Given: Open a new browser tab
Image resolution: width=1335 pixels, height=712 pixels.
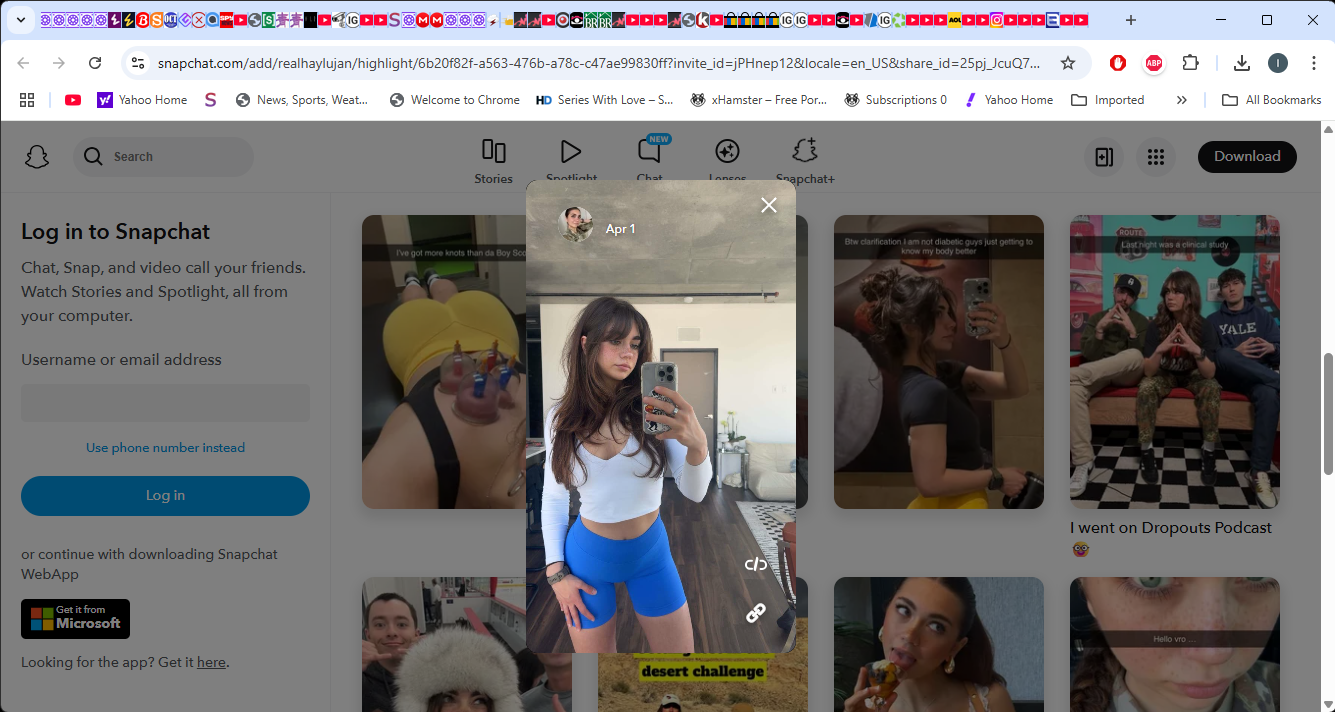Looking at the screenshot, I should (x=1131, y=20).
